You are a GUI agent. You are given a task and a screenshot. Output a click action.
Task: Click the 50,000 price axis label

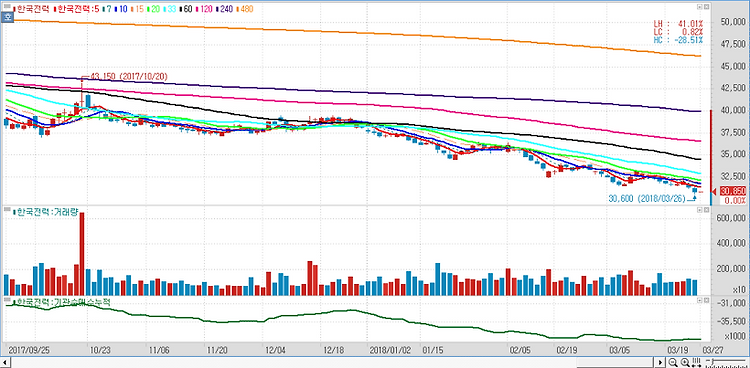[734, 22]
